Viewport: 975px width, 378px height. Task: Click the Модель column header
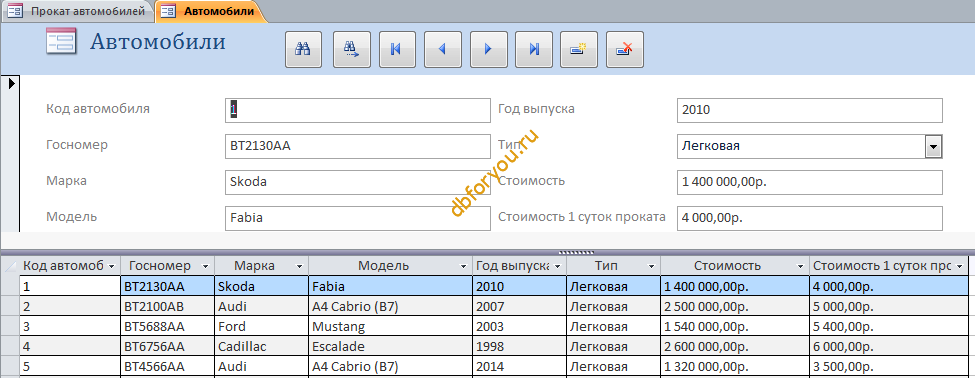pos(390,266)
